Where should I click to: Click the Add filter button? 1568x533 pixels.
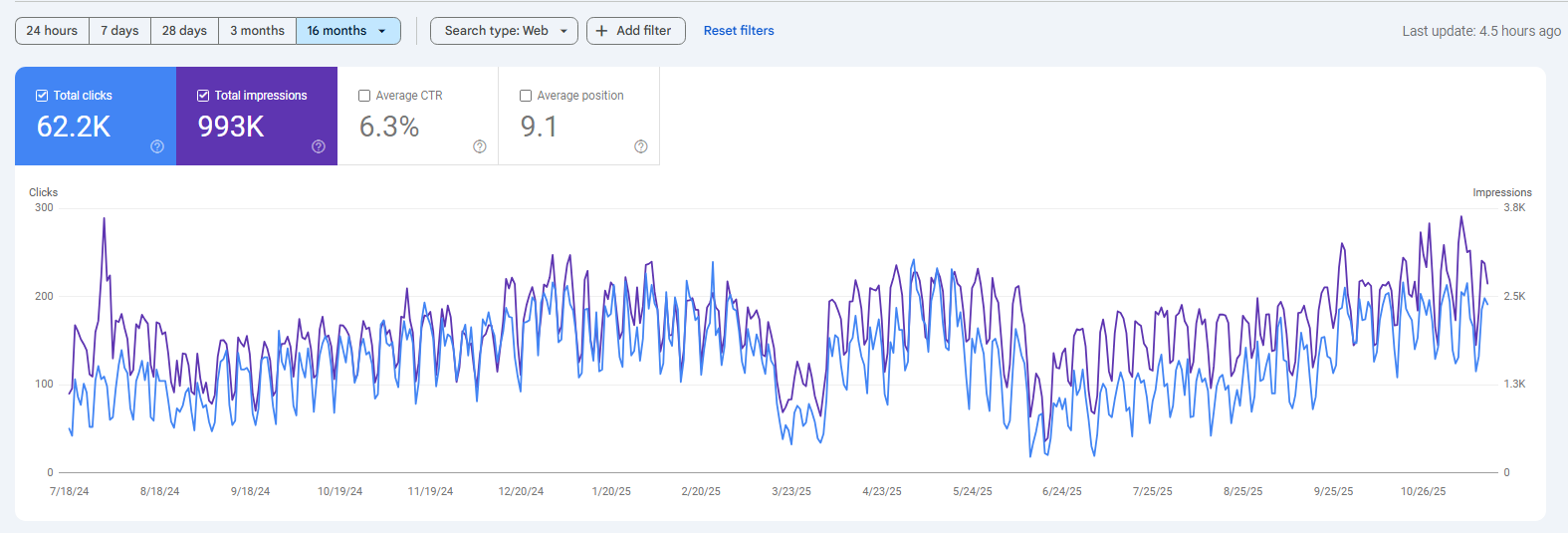point(635,31)
